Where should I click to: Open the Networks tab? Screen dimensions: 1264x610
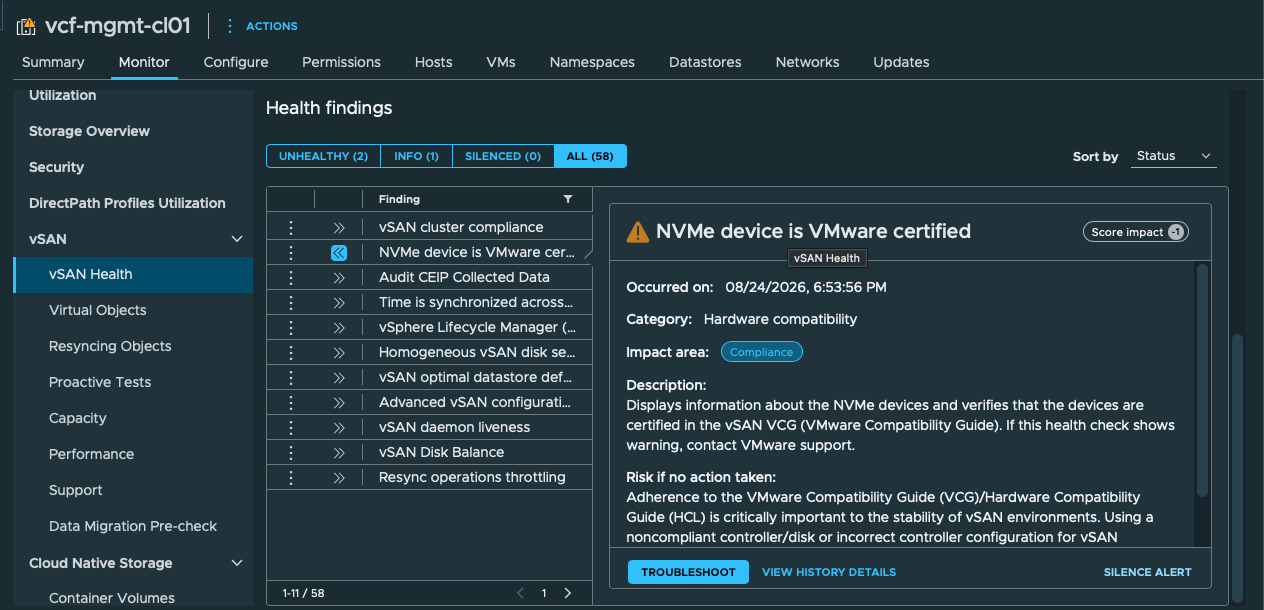click(x=807, y=62)
